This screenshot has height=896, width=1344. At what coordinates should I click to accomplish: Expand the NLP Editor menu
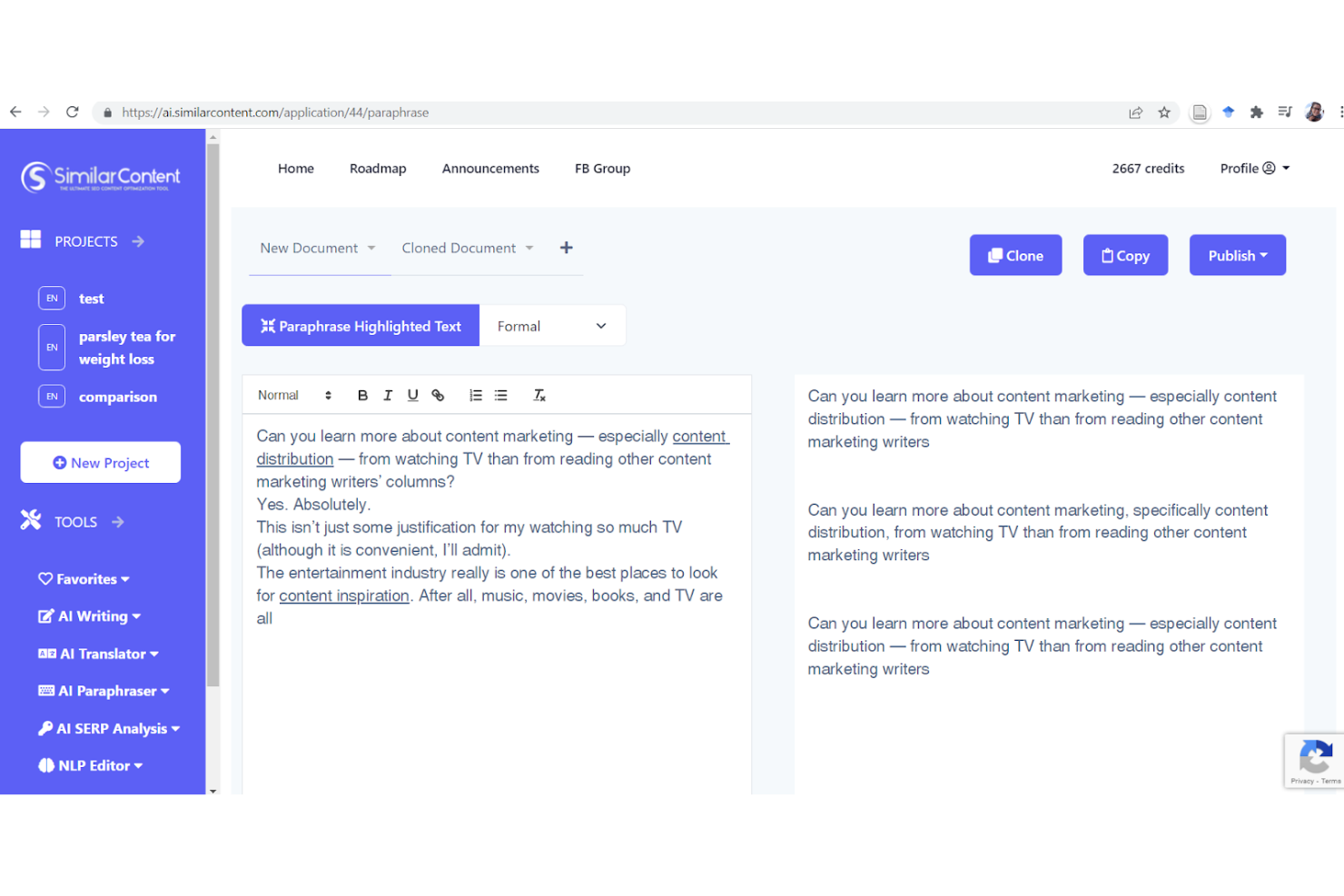pos(90,765)
